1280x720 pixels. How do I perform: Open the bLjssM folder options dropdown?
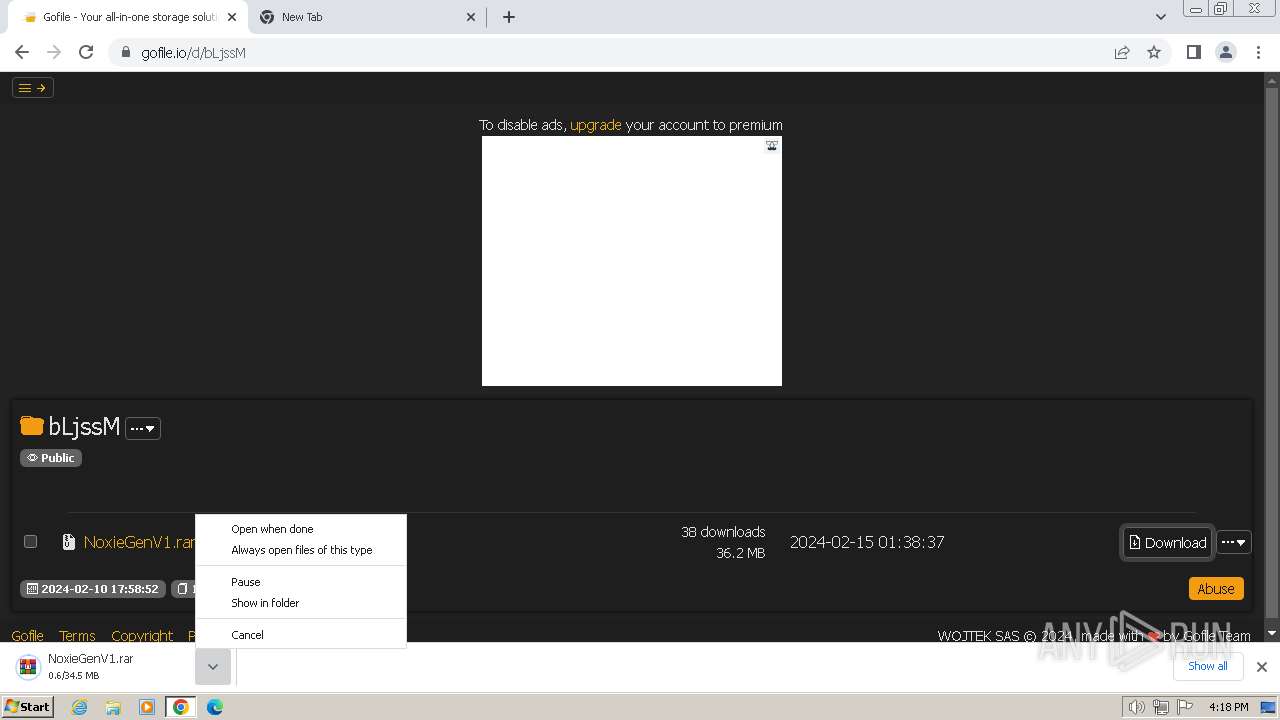tap(143, 428)
